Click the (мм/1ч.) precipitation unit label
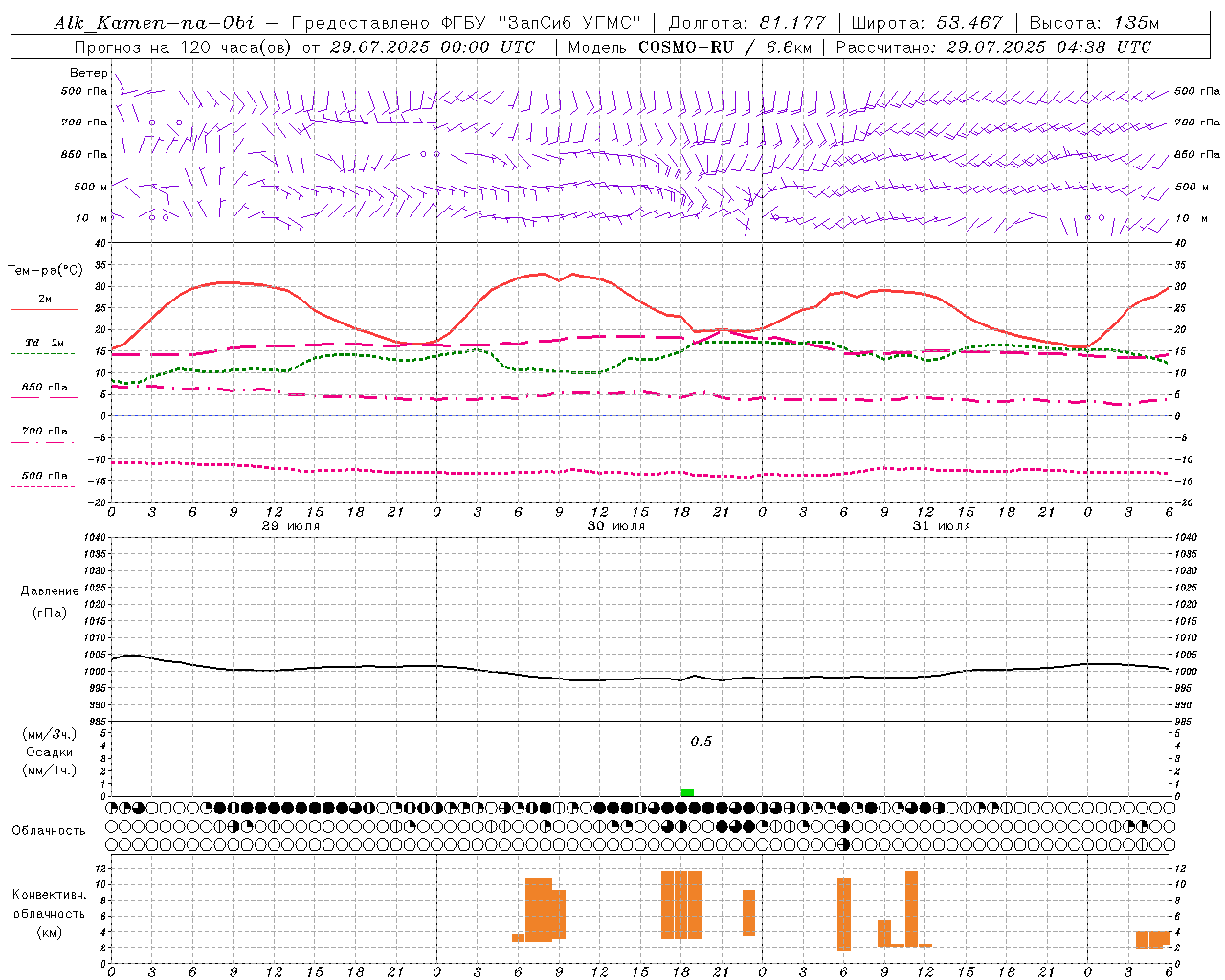 coord(50,770)
